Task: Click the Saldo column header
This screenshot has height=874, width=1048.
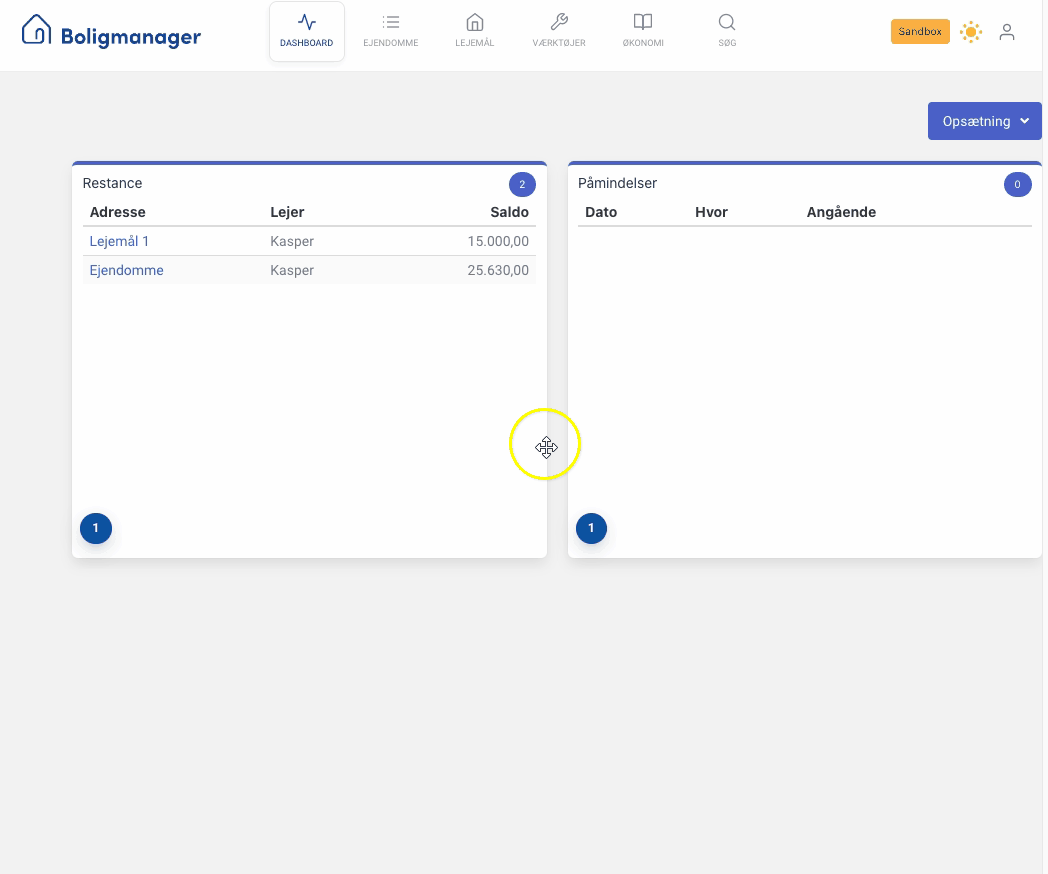Action: [x=509, y=212]
